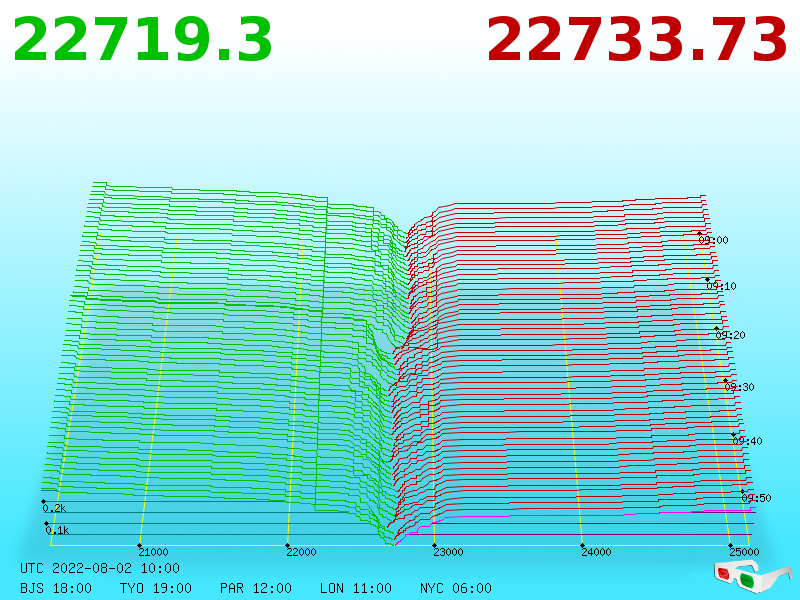This screenshot has width=800, height=600.
Task: Click the 21000 price axis label
Action: pyautogui.click(x=154, y=552)
